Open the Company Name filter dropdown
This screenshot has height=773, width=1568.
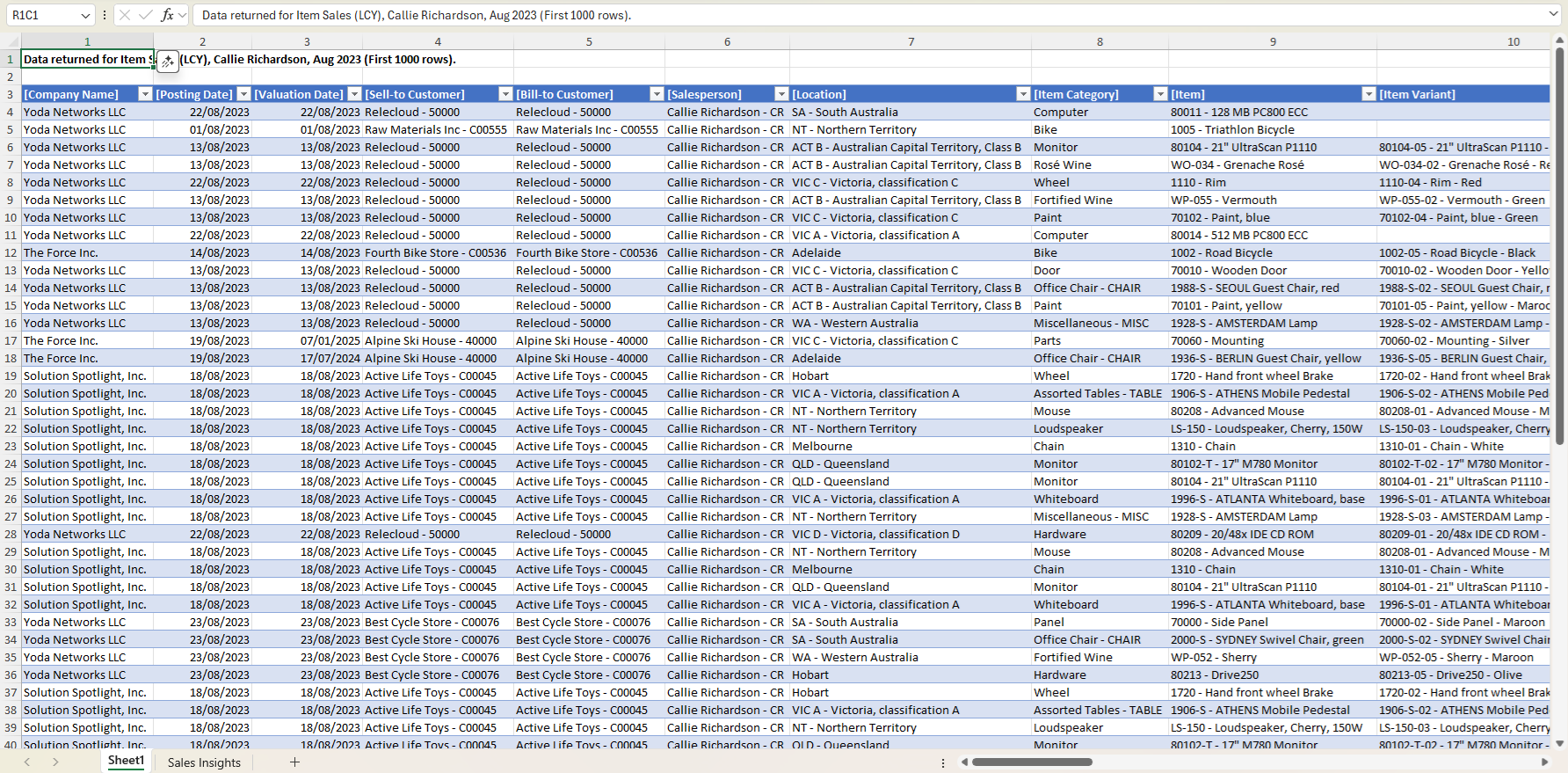tap(145, 94)
